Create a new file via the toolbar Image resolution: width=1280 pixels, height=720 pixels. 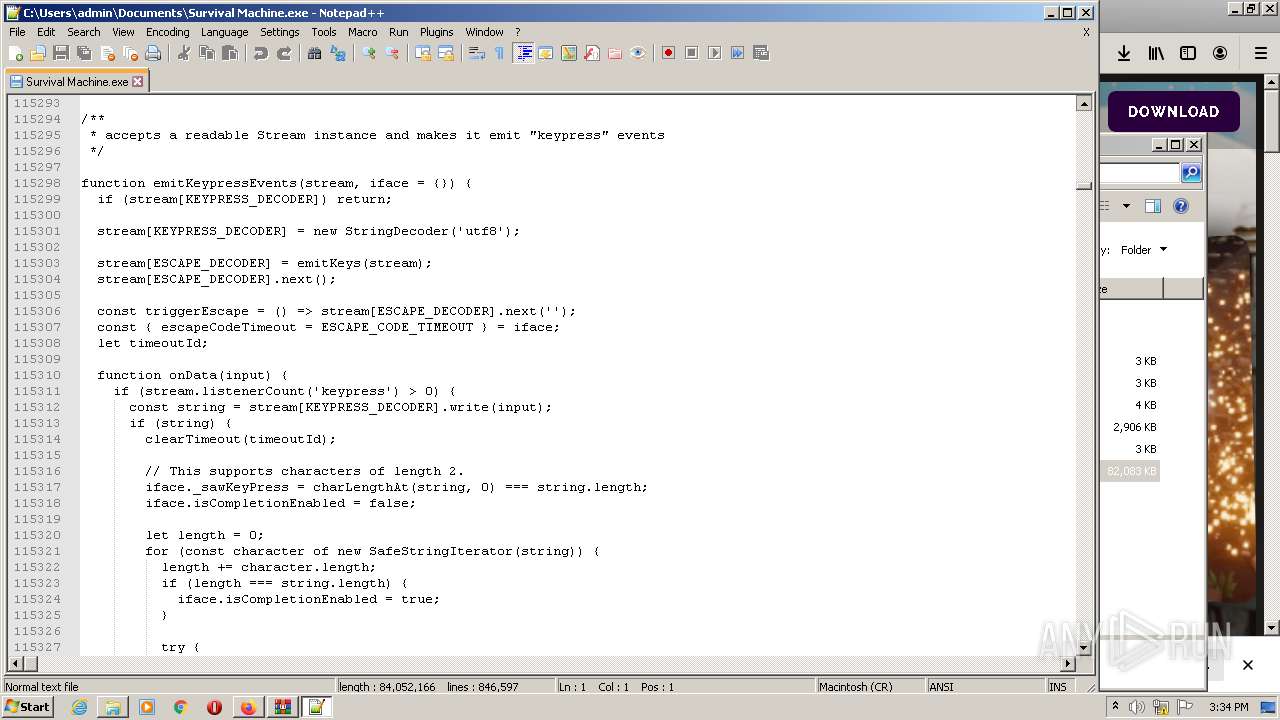(16, 53)
